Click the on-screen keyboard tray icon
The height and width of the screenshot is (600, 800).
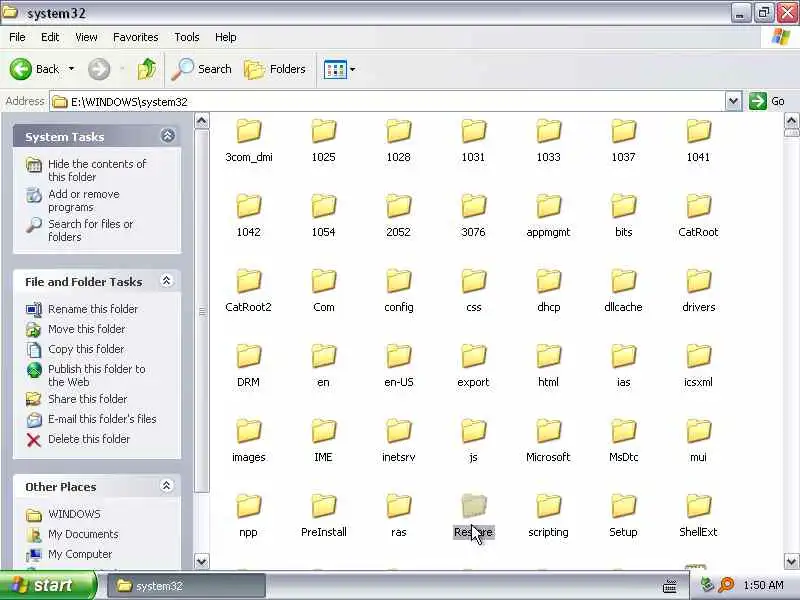tap(669, 586)
